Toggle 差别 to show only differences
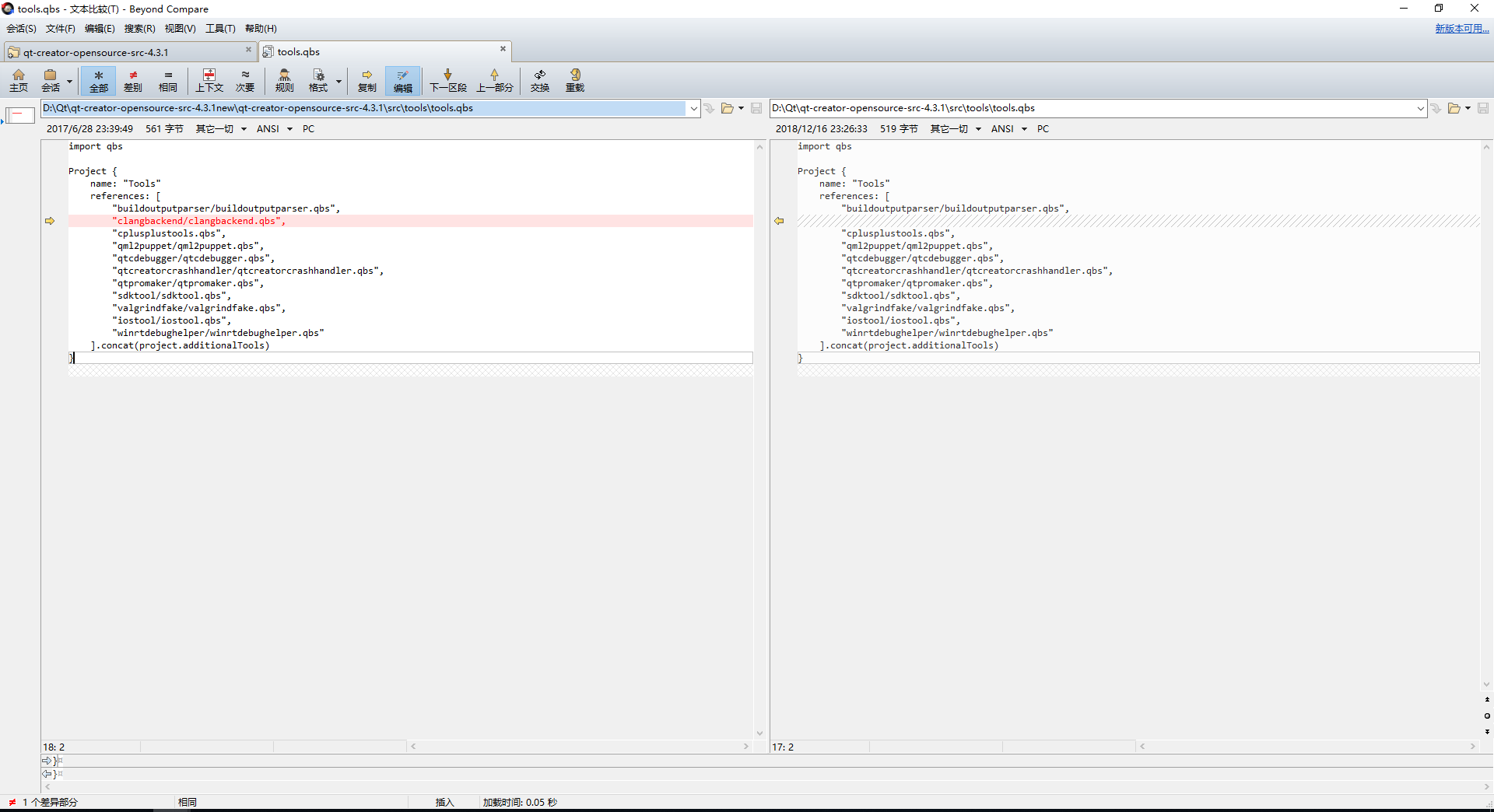Screen dimensions: 1494x812 [132, 81]
